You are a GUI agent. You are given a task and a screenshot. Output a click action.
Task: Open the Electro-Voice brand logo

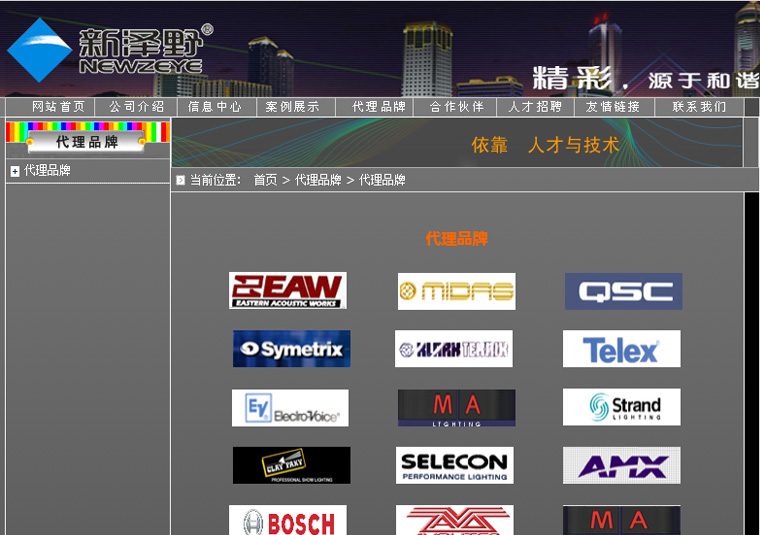coord(290,408)
